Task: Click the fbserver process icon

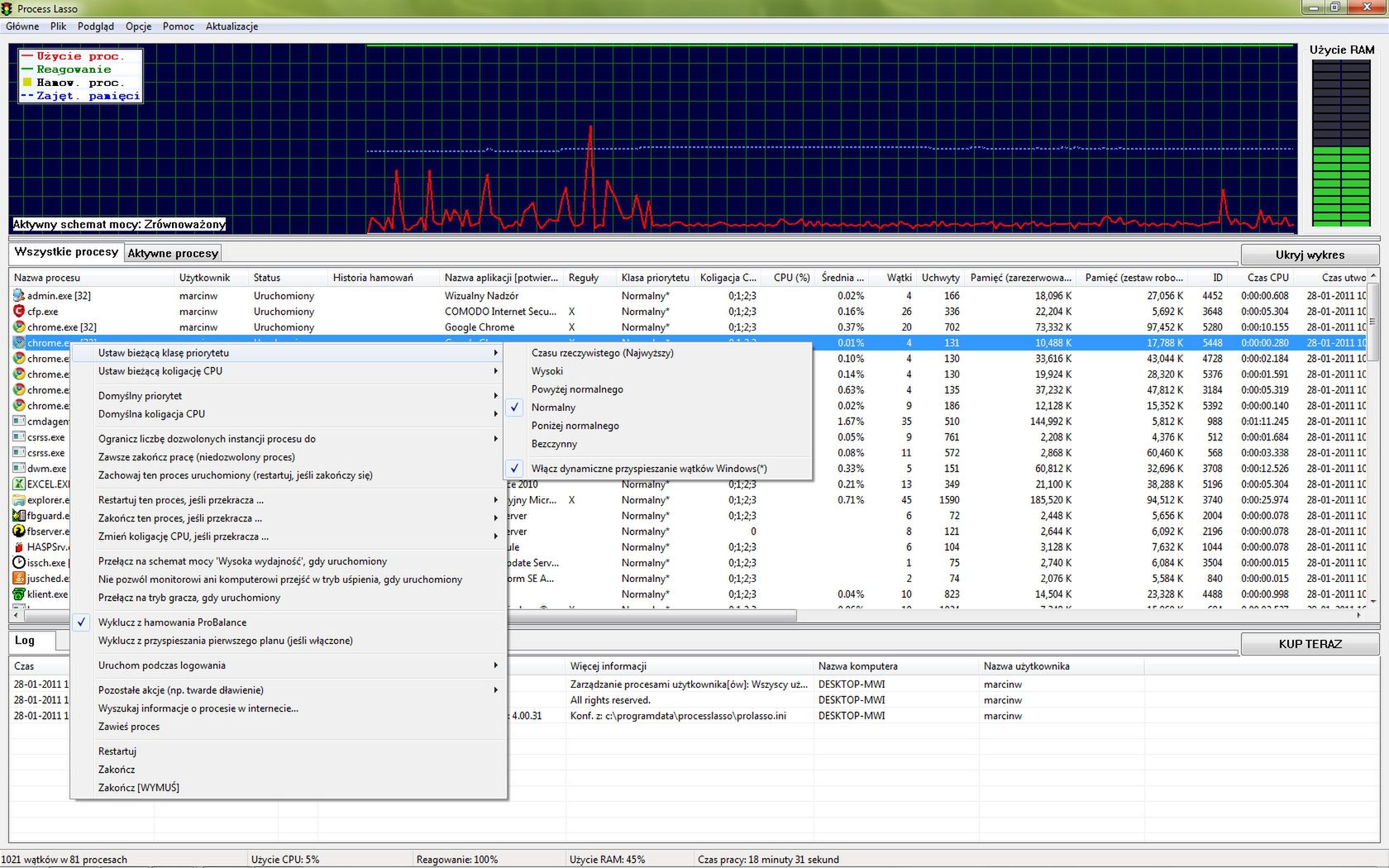Action: click(x=18, y=532)
